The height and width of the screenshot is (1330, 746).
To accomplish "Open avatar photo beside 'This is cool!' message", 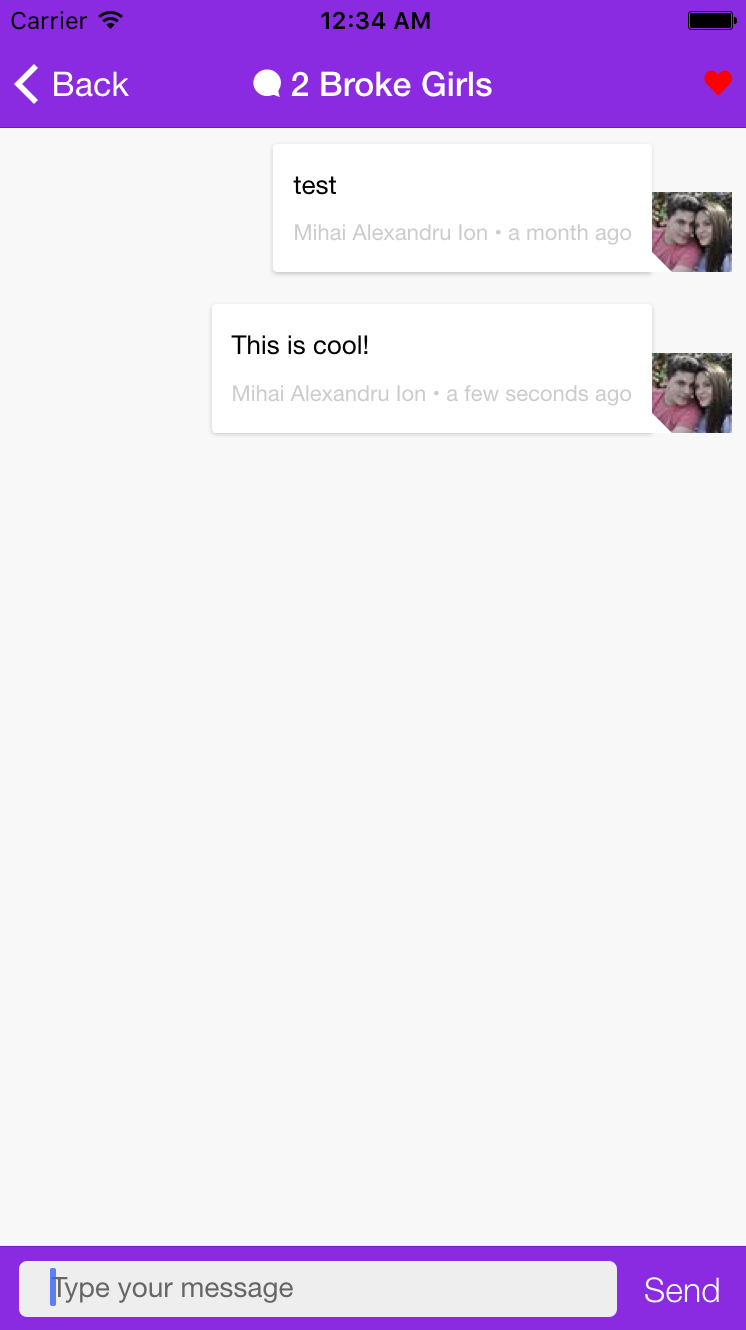I will [692, 393].
